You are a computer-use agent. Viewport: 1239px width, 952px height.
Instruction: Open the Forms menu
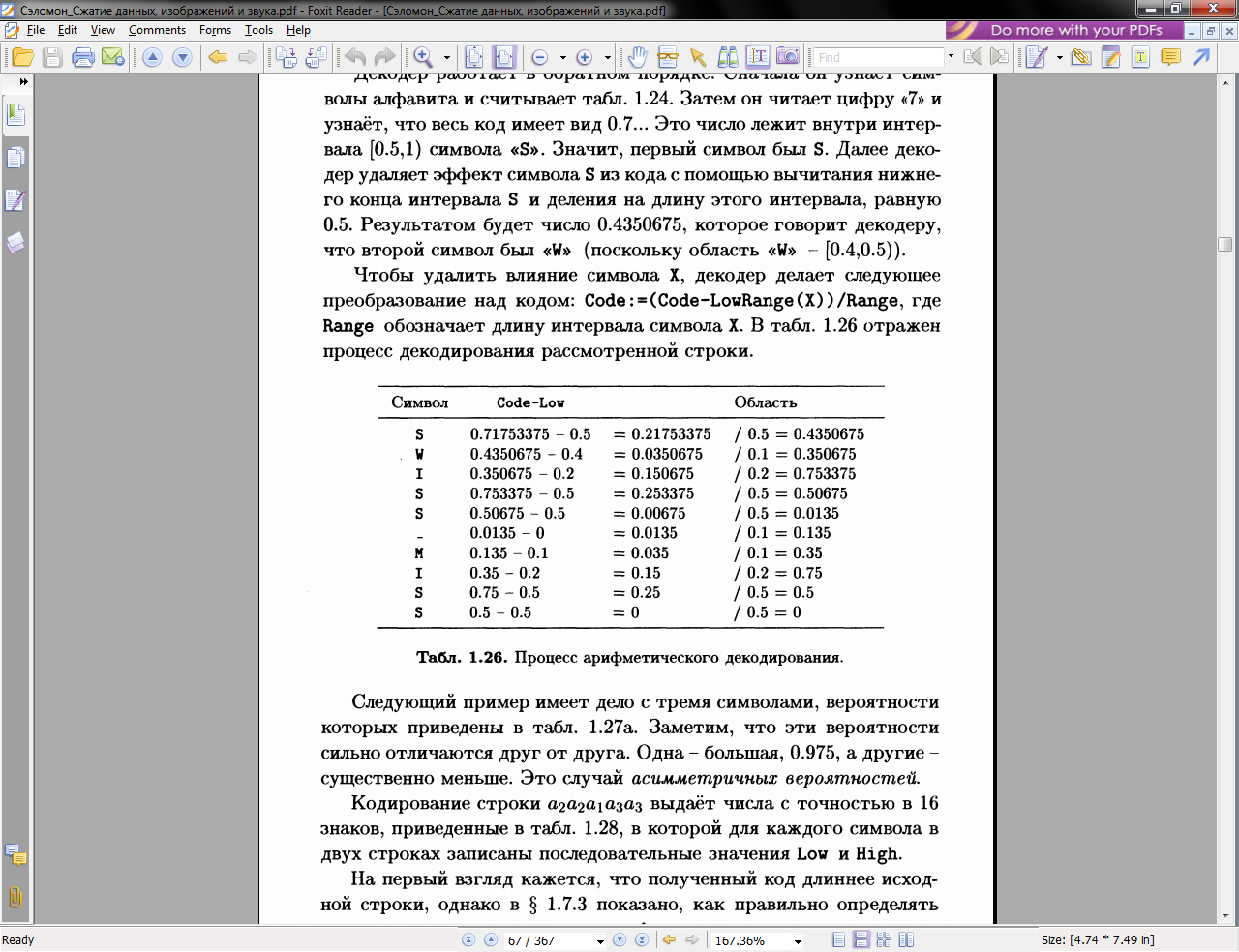(215, 30)
